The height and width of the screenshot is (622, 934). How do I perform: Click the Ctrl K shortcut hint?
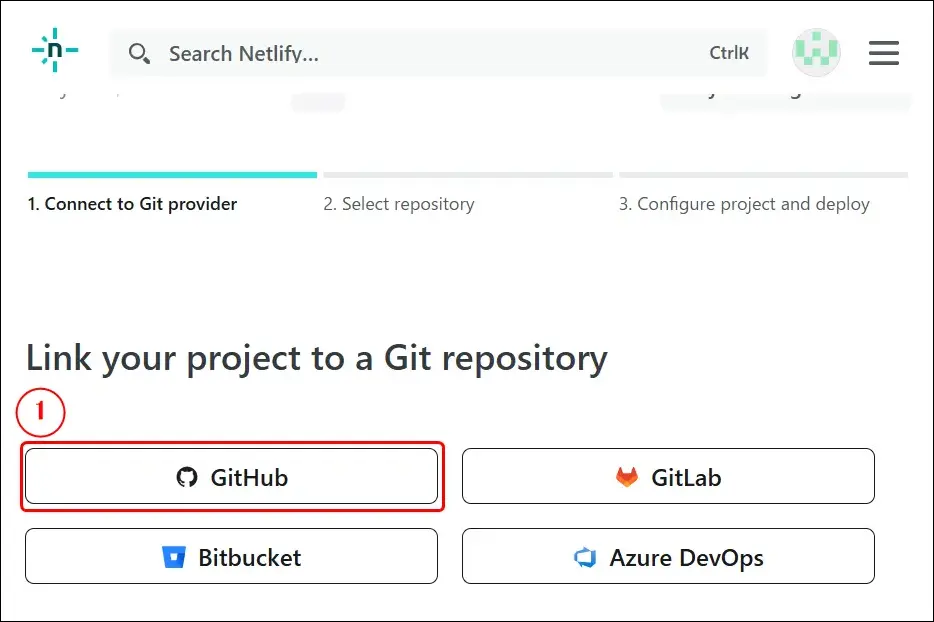tap(729, 54)
